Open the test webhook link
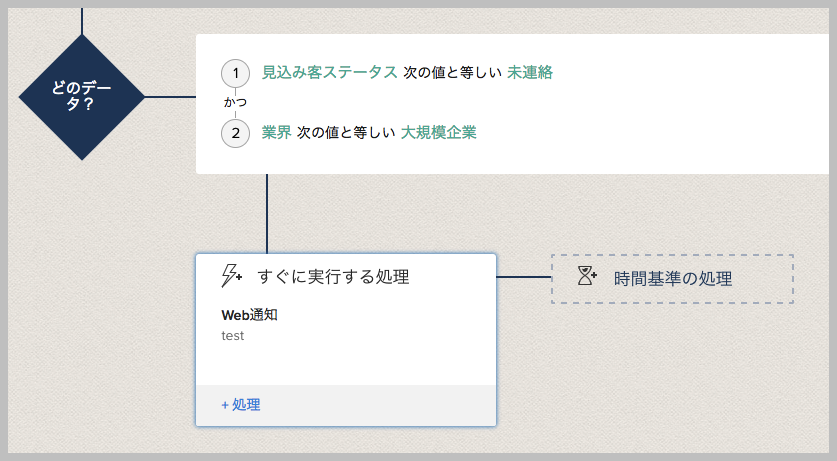Screen dimensions: 837x461 pyautogui.click(x=233, y=336)
